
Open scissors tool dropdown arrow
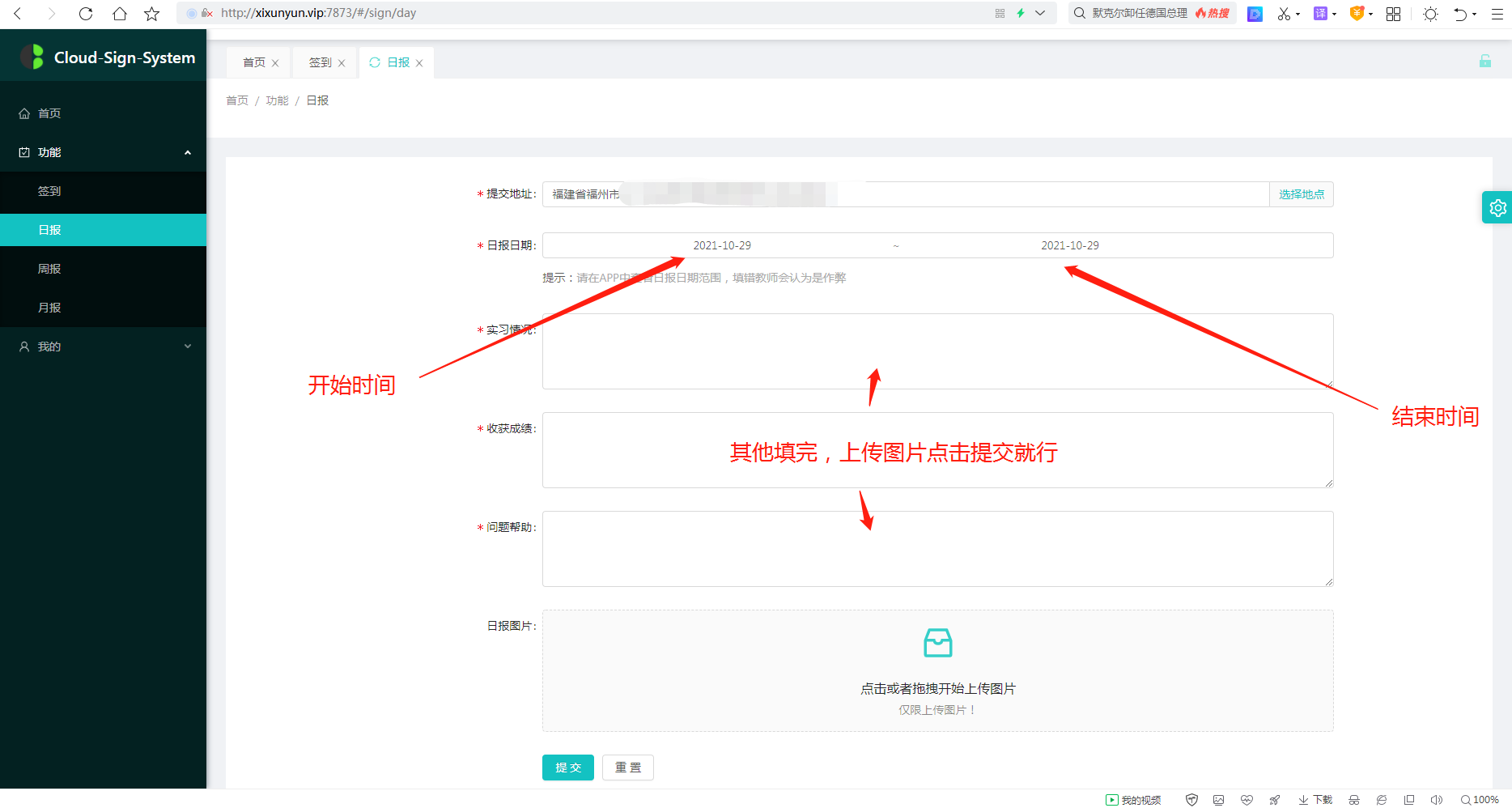click(x=1298, y=15)
